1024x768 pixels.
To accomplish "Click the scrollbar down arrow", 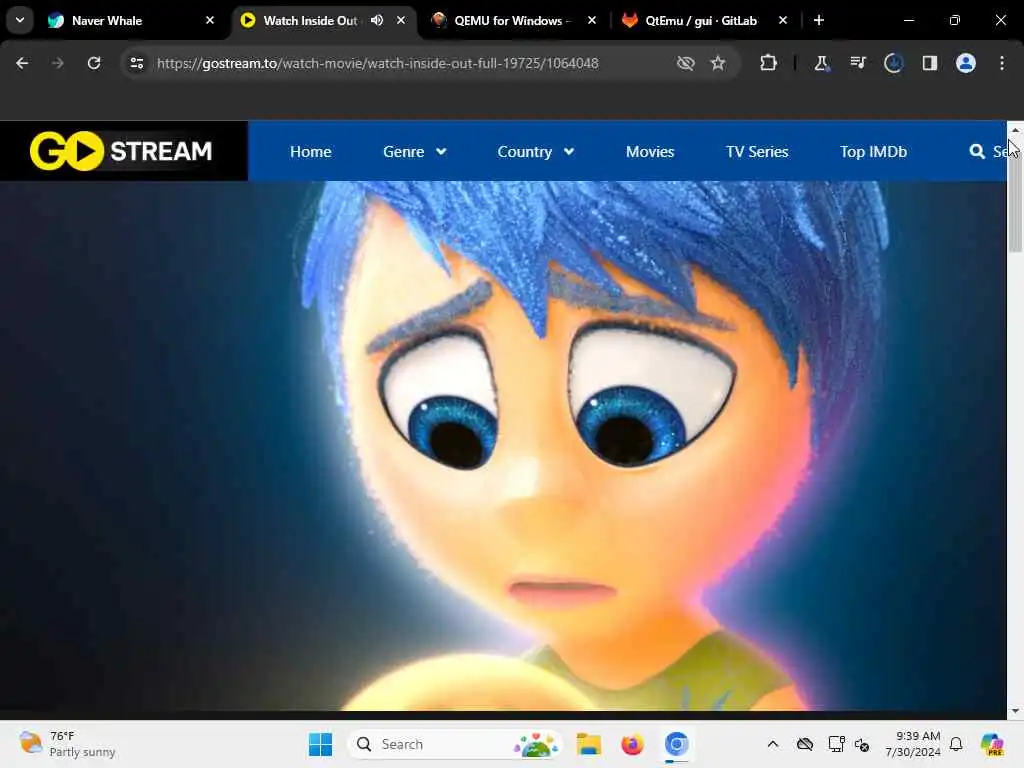I will (1015, 711).
